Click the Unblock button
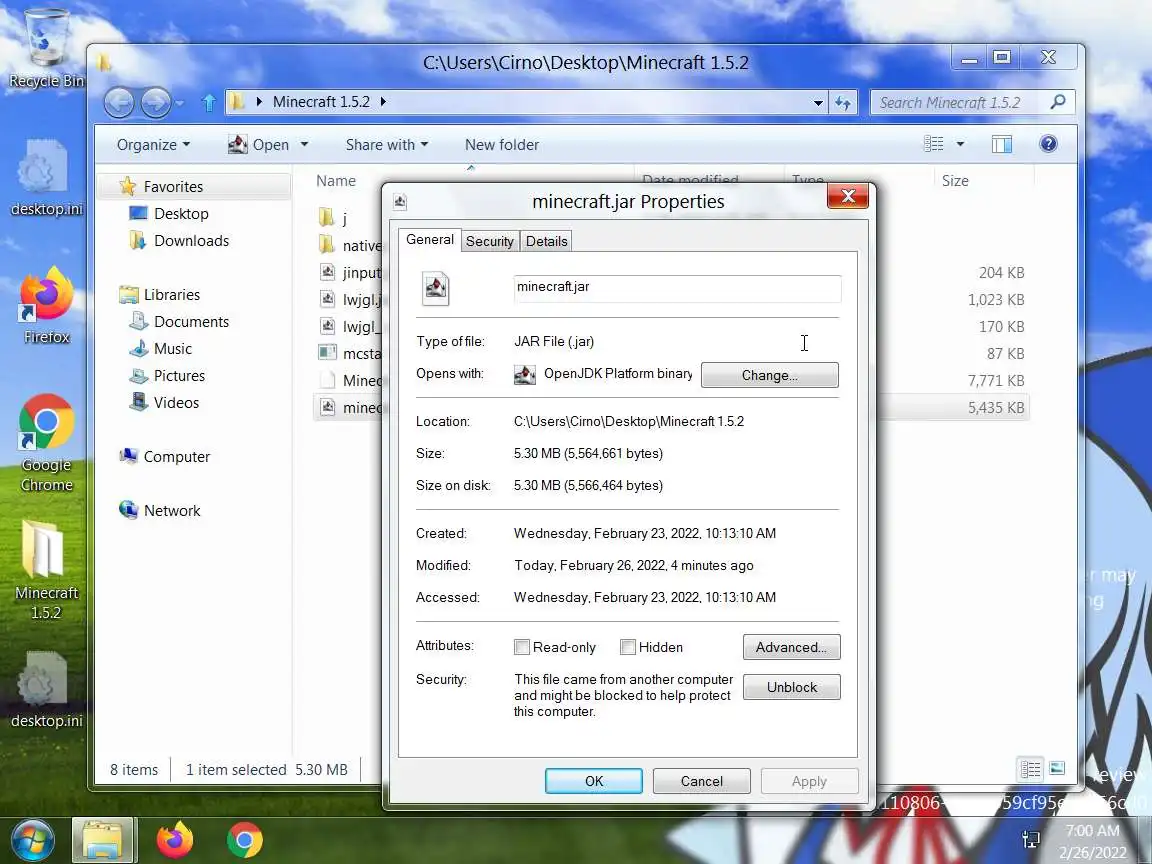Screen dimensions: 1152x864 point(791,687)
